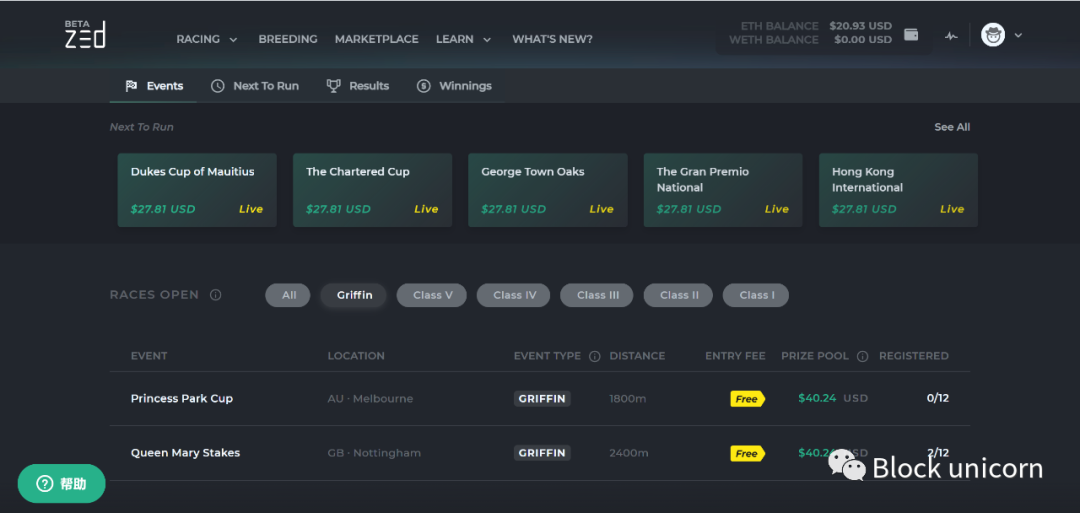This screenshot has height=513, width=1080.
Task: Click the 1800m distance value
Action: (627, 399)
